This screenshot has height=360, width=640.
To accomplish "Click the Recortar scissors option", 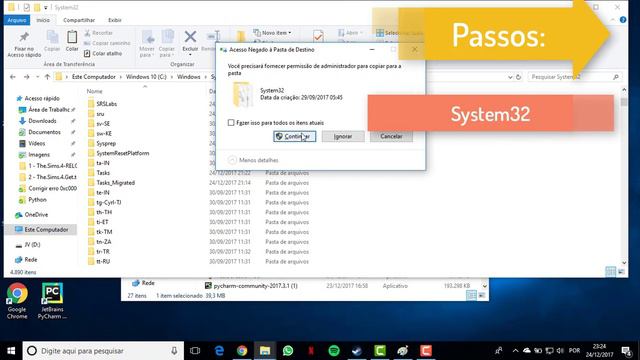I will click(x=98, y=33).
